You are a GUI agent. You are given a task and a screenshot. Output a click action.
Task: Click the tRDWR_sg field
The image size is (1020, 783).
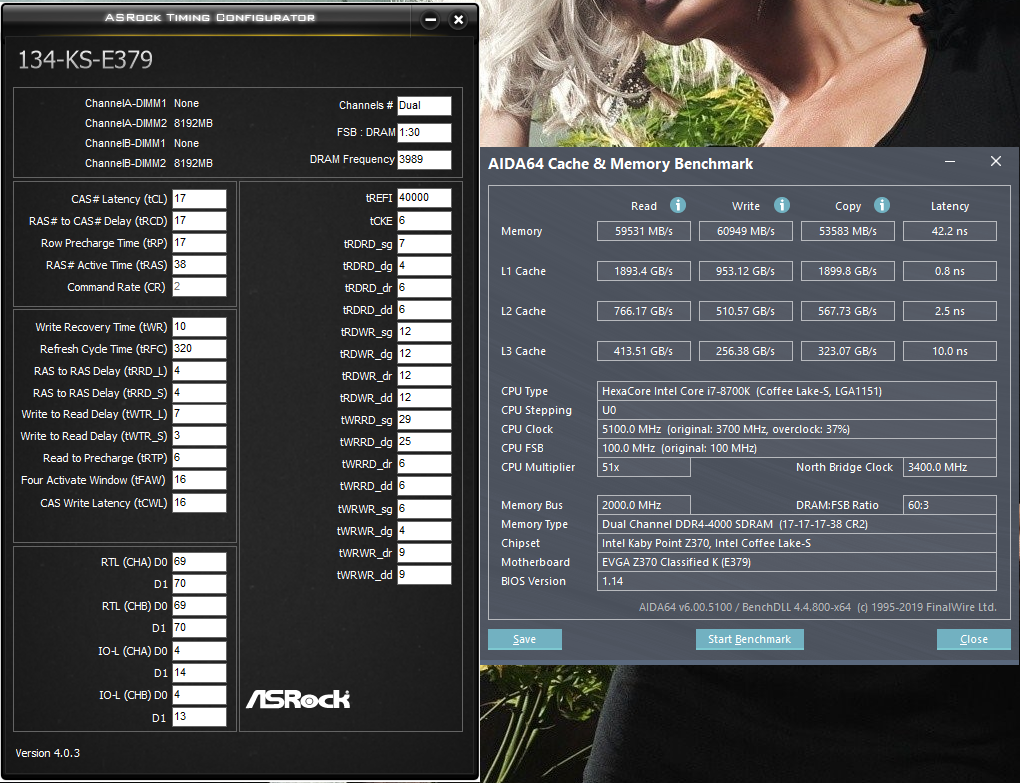424,332
